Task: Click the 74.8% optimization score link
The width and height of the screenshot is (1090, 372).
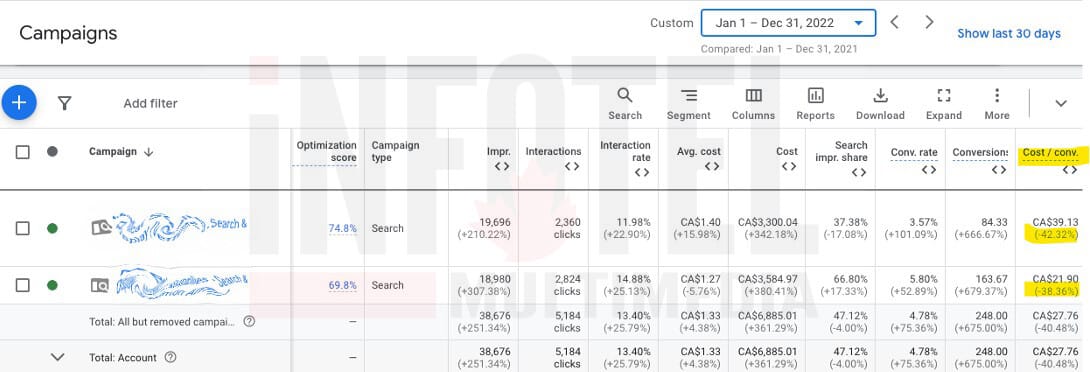Action: click(x=343, y=228)
